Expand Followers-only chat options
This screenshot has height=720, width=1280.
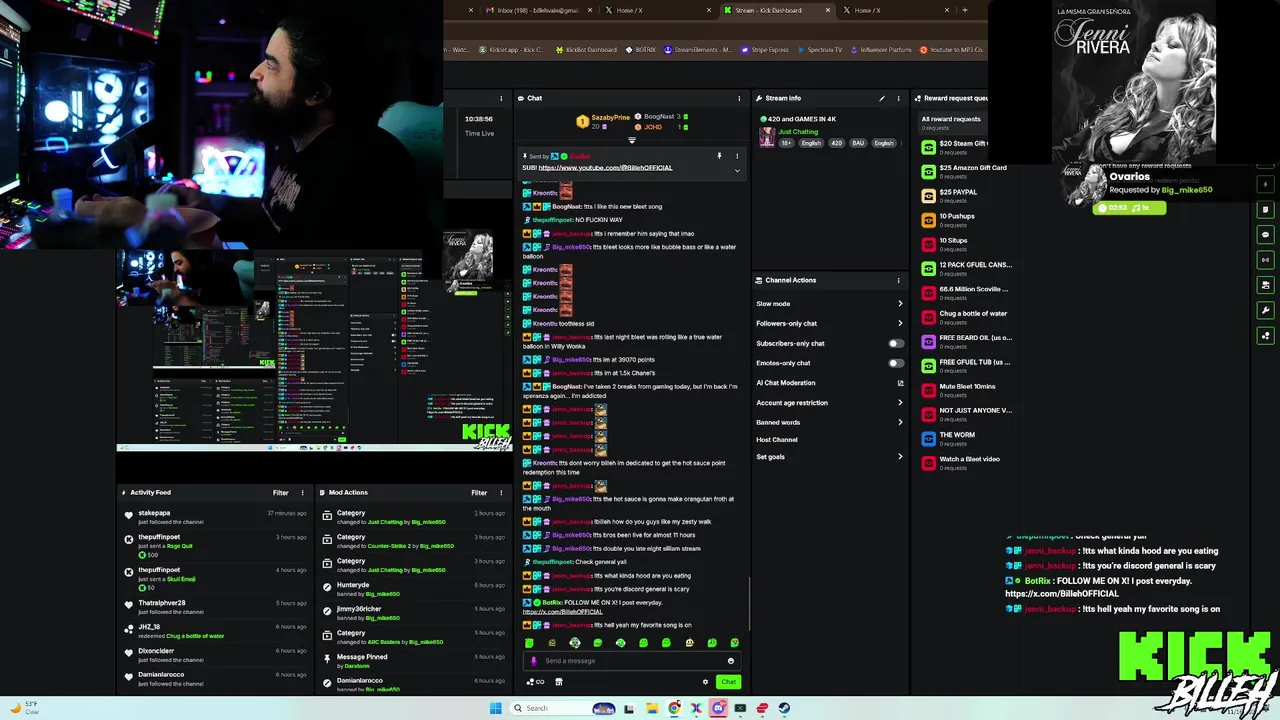click(900, 323)
